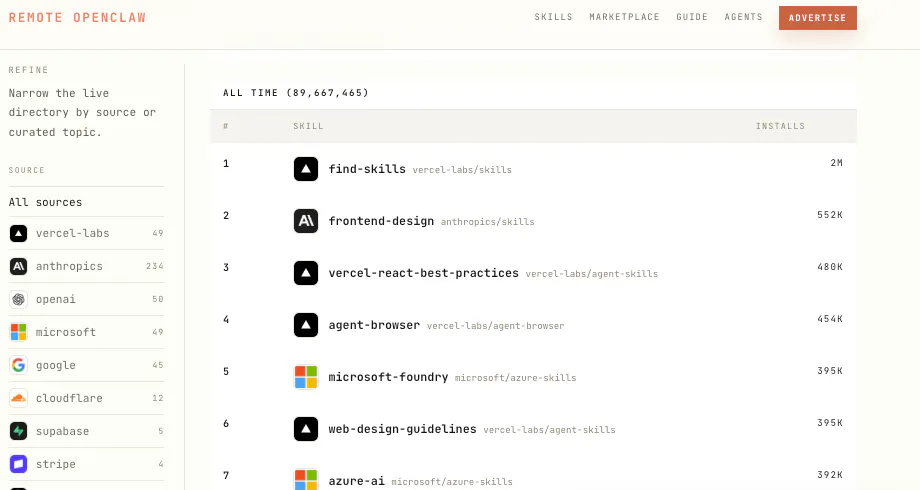920x490 pixels.
Task: Filter by openai source label
Action: (x=56, y=299)
